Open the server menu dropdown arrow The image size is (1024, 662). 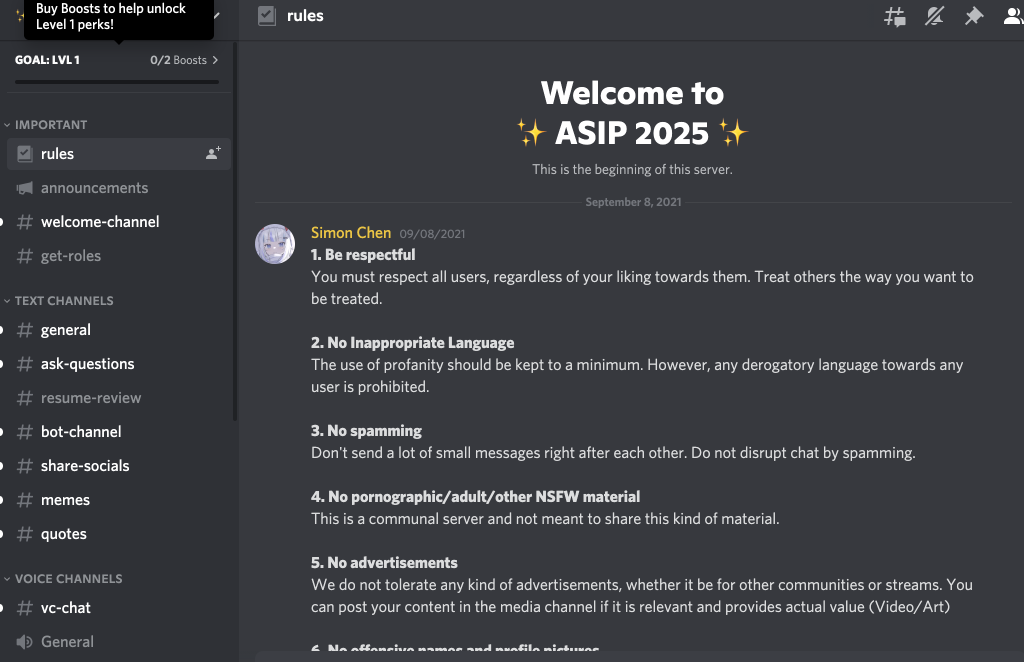pos(217,14)
